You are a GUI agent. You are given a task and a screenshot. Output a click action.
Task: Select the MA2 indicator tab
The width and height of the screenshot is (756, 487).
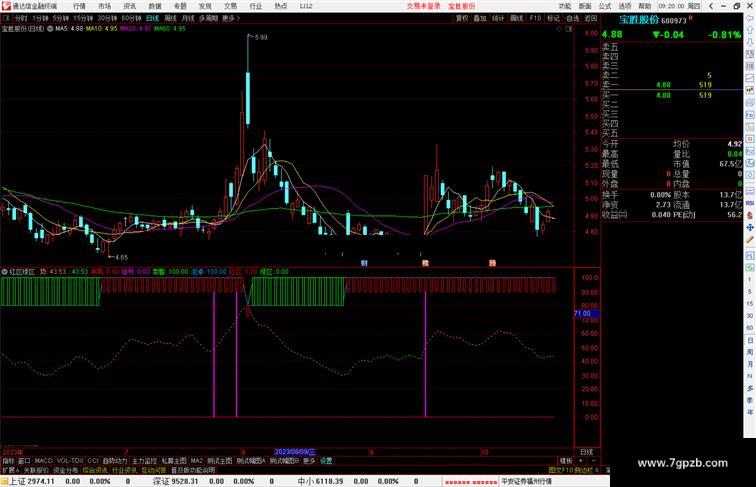(x=197, y=461)
